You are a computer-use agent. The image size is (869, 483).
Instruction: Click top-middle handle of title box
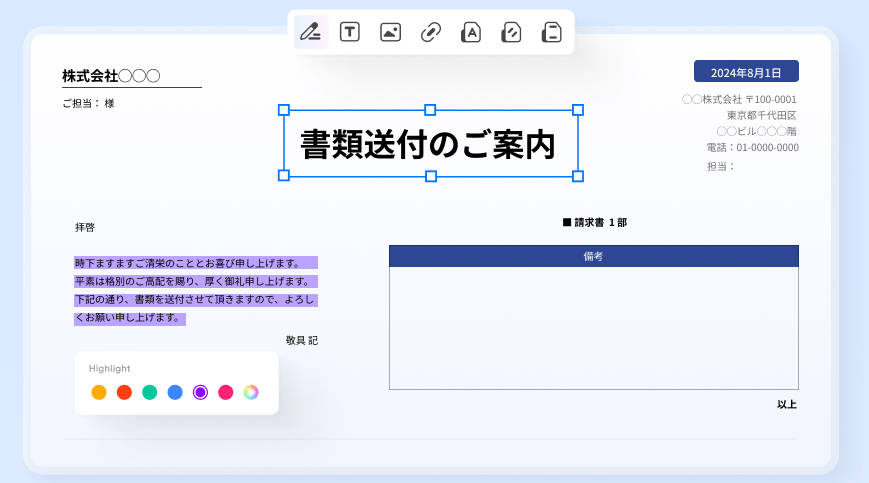pos(430,110)
